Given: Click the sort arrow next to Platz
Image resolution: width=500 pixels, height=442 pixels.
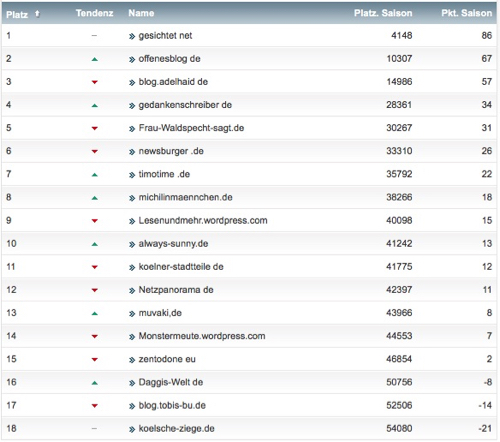Looking at the screenshot, I should (x=37, y=14).
